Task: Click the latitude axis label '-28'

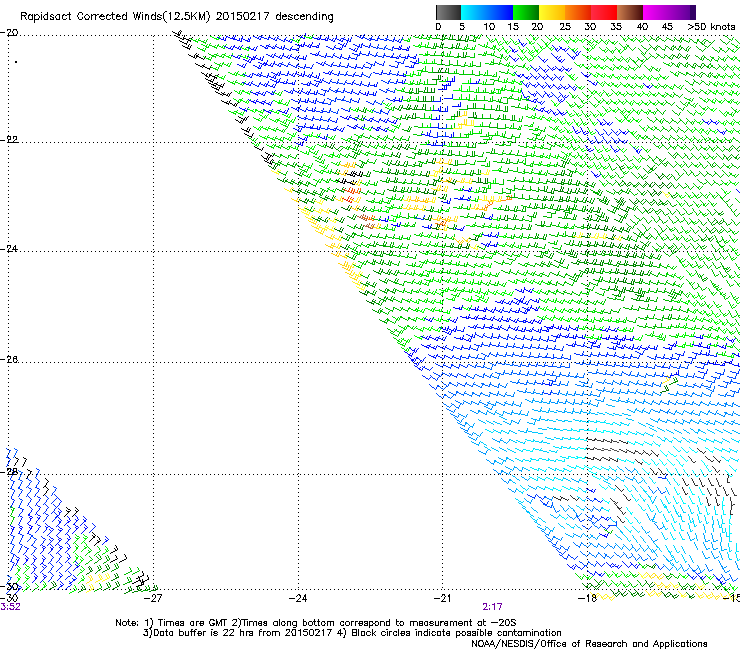Action: point(9,472)
